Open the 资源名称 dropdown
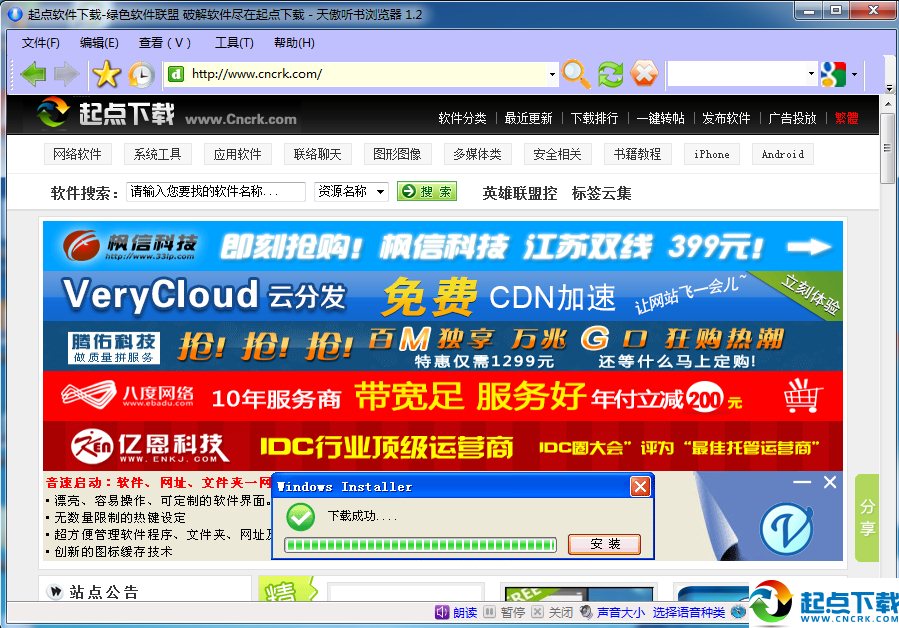Screen dimensions: 899x628 (x=351, y=192)
